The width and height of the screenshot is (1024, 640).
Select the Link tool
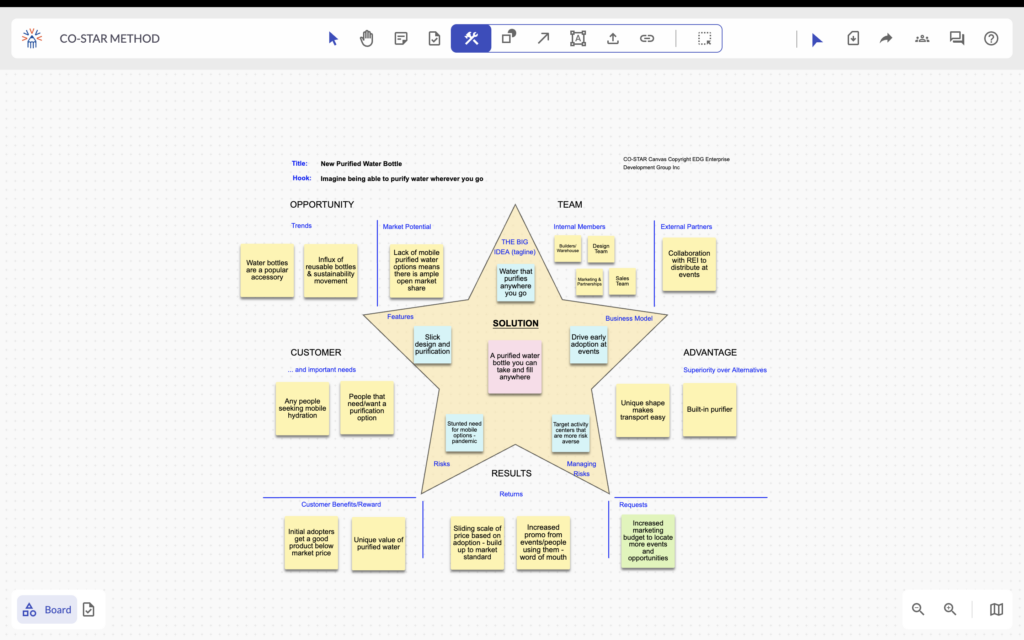pyautogui.click(x=647, y=38)
